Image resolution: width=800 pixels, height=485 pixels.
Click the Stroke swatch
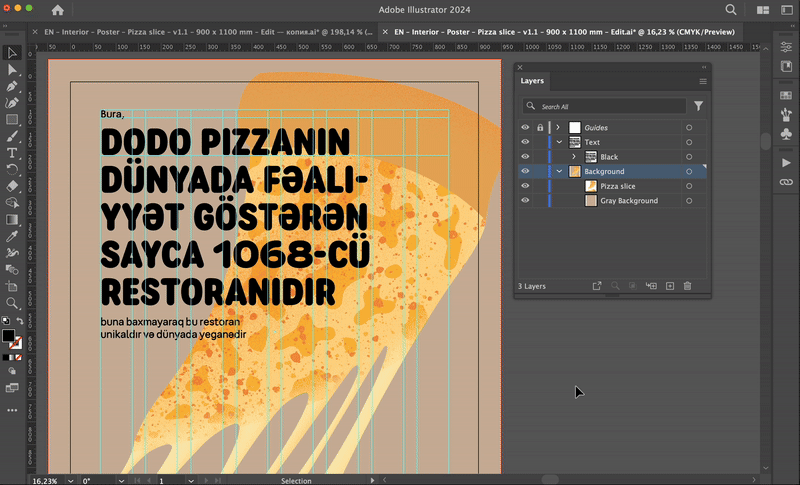coord(17,343)
